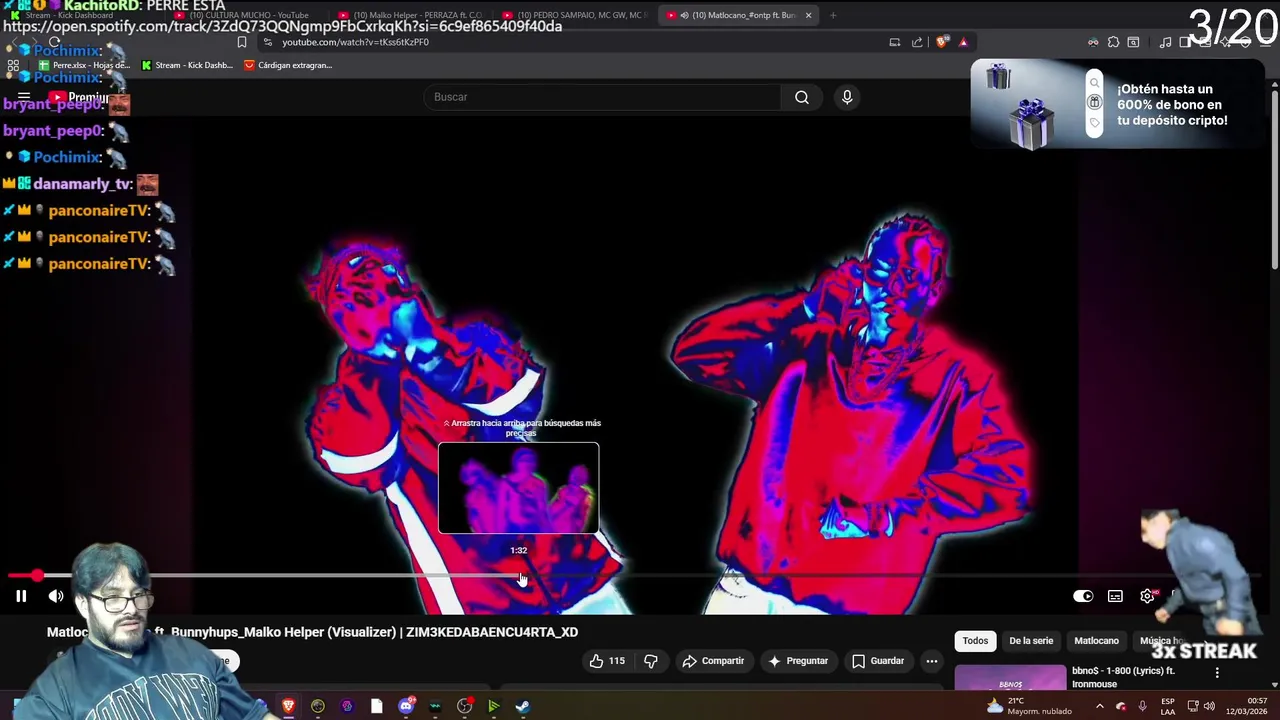Open the Perre.xlsx Hojas bookmark
Viewport: 1280px width, 720px height.
84,65
